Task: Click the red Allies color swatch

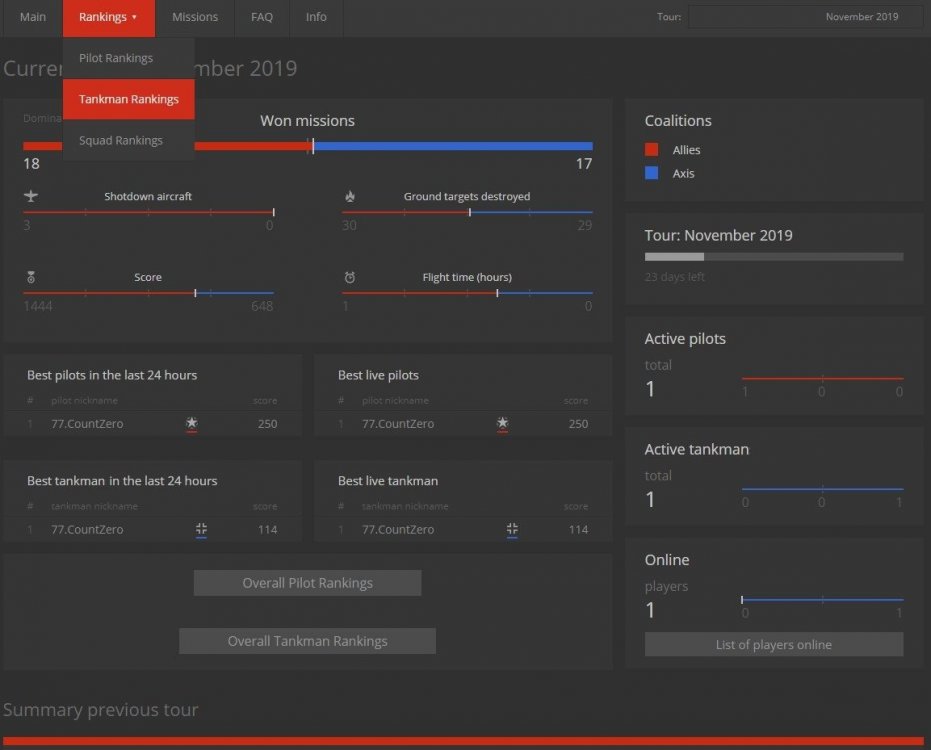Action: tap(652, 150)
